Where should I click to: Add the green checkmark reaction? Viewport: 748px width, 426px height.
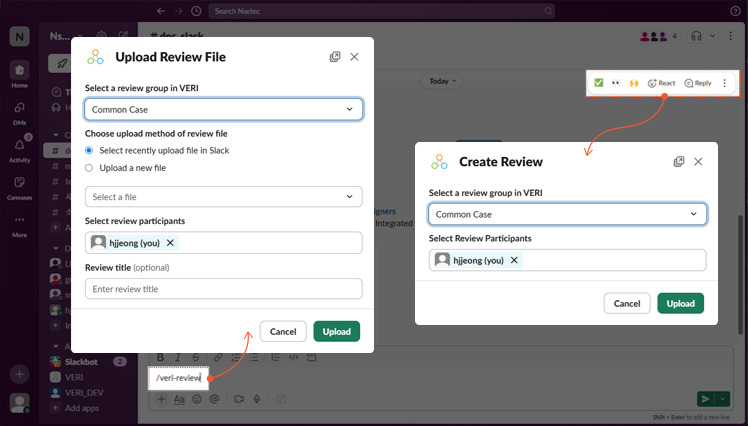pos(599,83)
